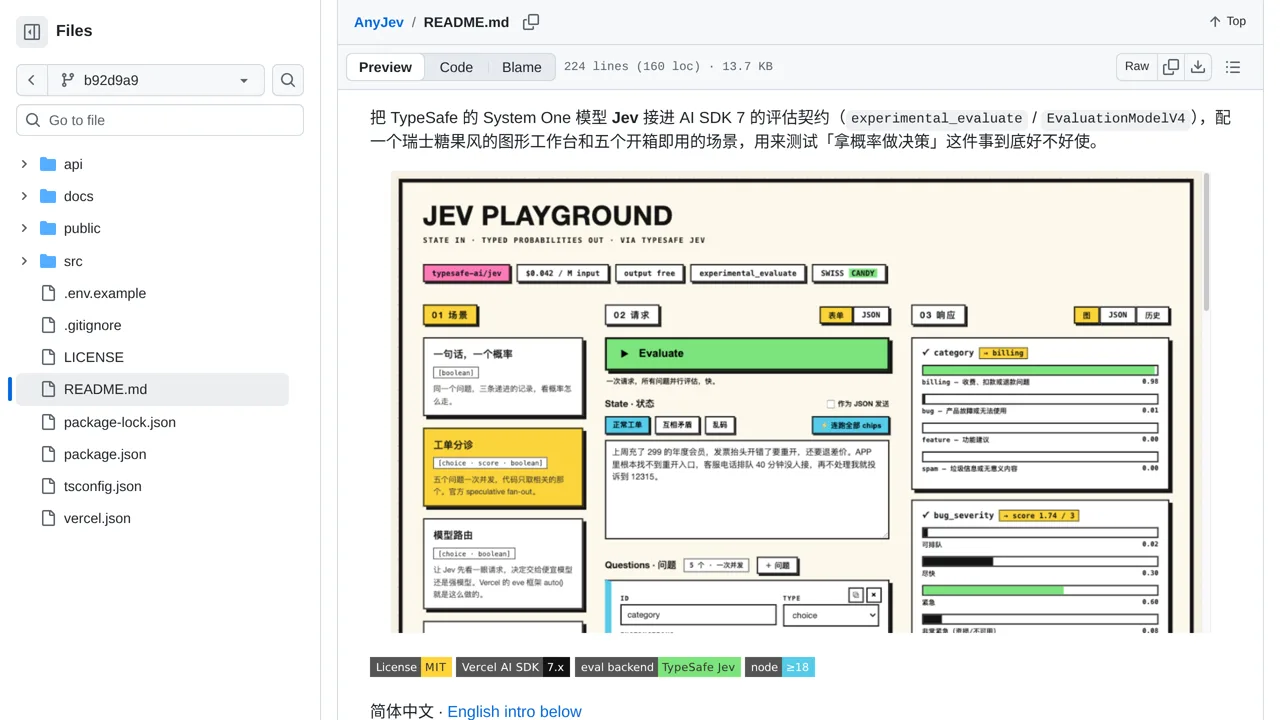Expand the public folder chevron

(24, 228)
